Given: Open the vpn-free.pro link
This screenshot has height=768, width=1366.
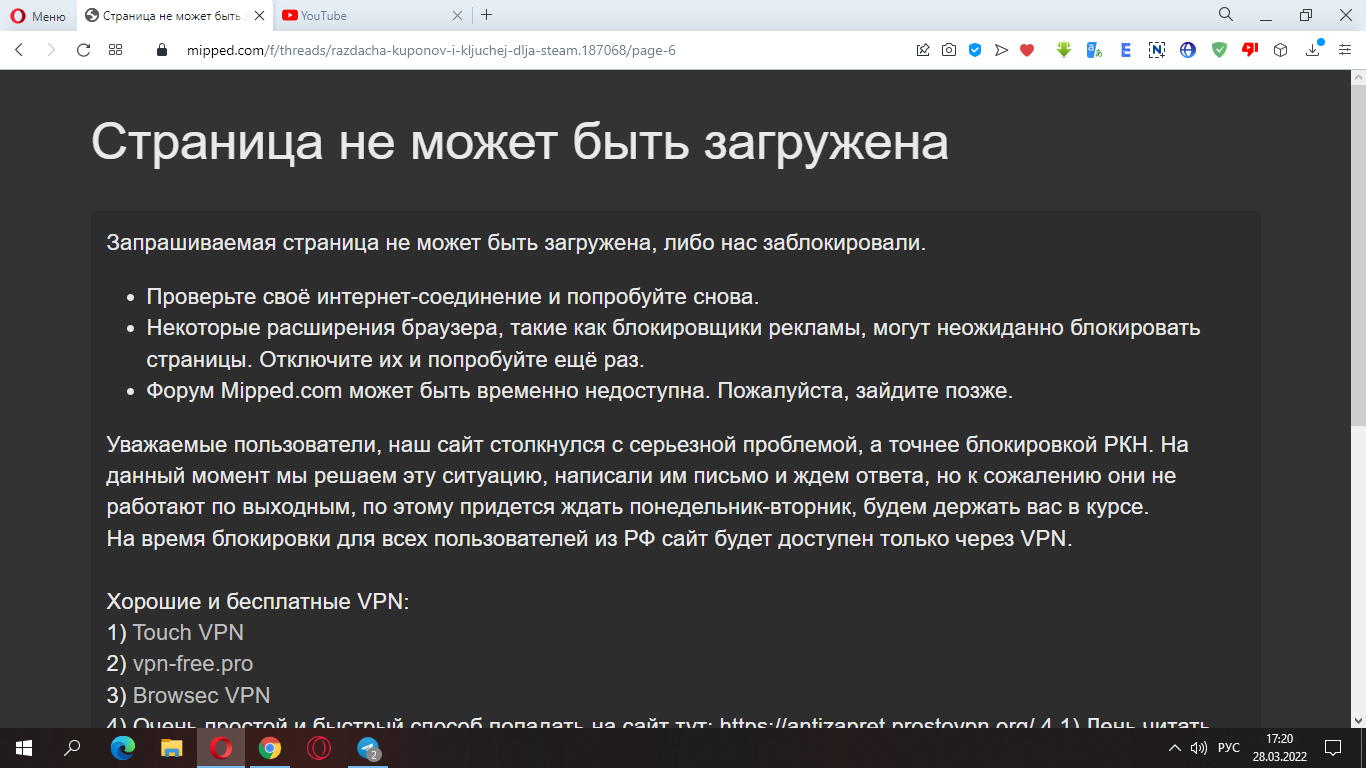Looking at the screenshot, I should pyautogui.click(x=193, y=663).
